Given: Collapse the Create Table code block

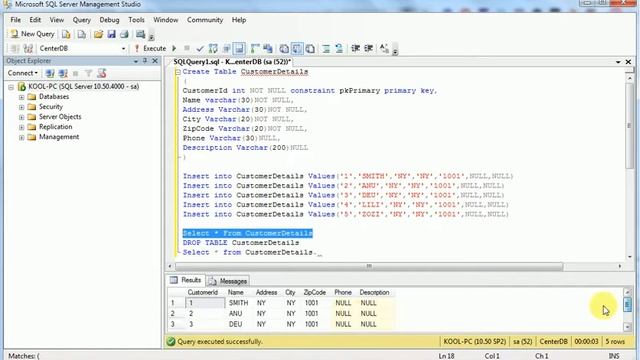Looking at the screenshot, I should (x=178, y=72).
